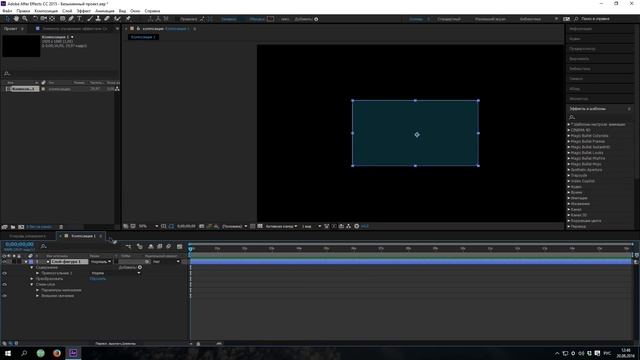
Task: Click the Сбросить link beside Преобразовать
Action: point(98,279)
